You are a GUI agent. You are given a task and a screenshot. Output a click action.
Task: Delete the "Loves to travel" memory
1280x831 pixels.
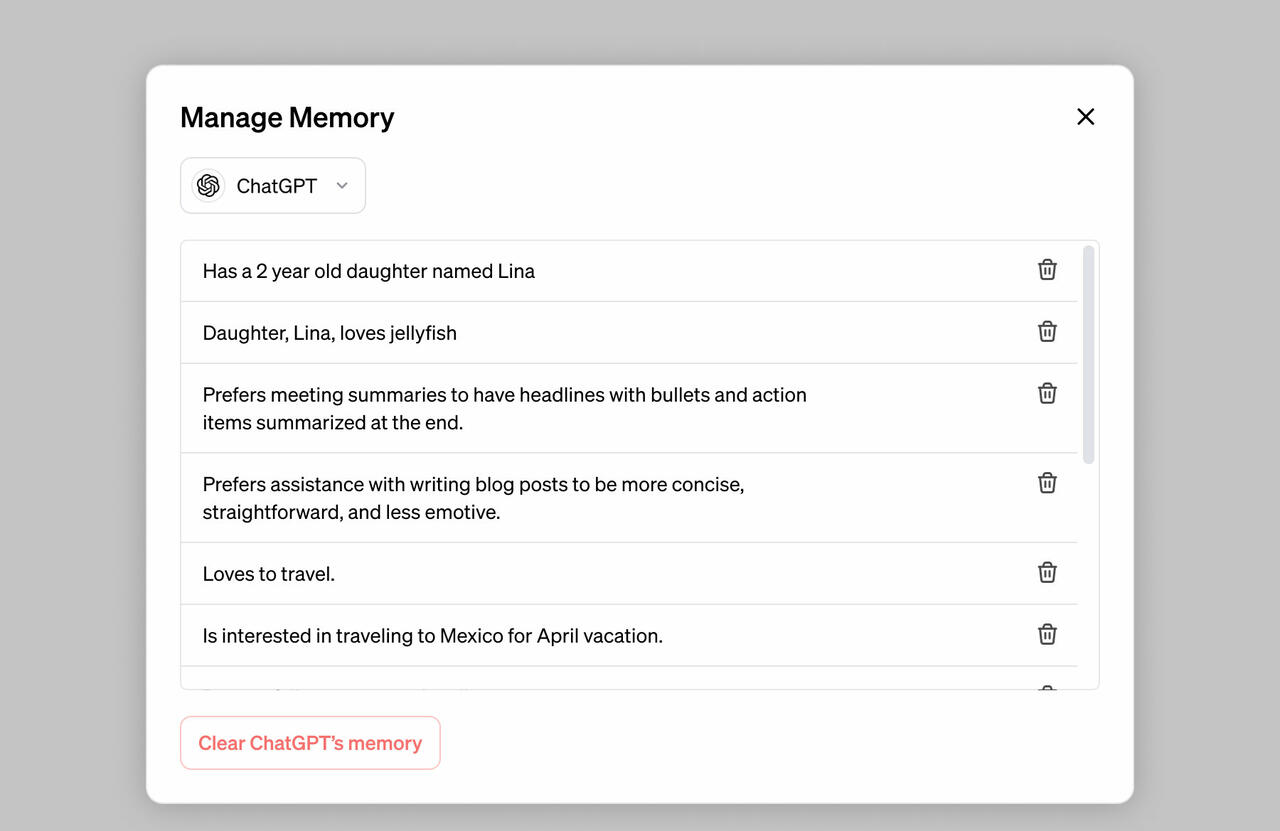[x=1047, y=573]
